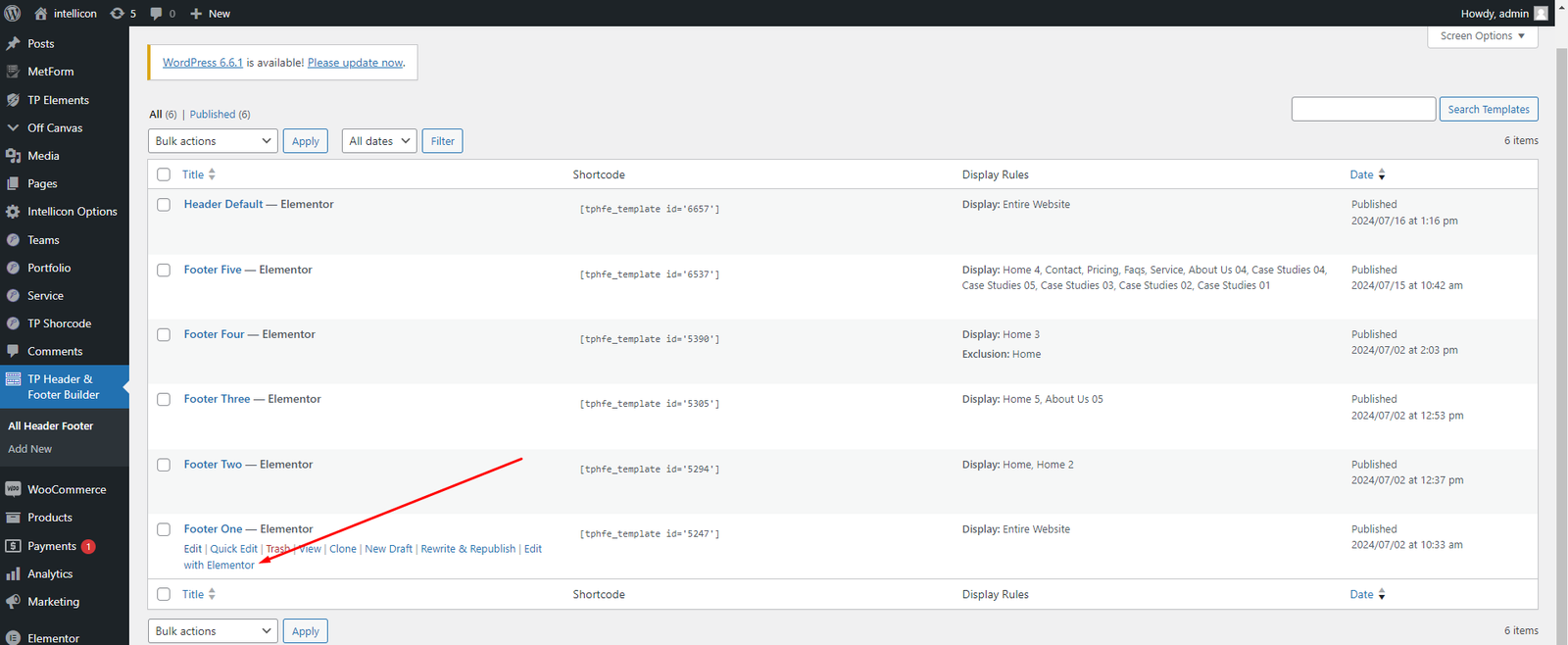Click the Please update now link
The width and height of the screenshot is (1568, 645).
coord(355,63)
